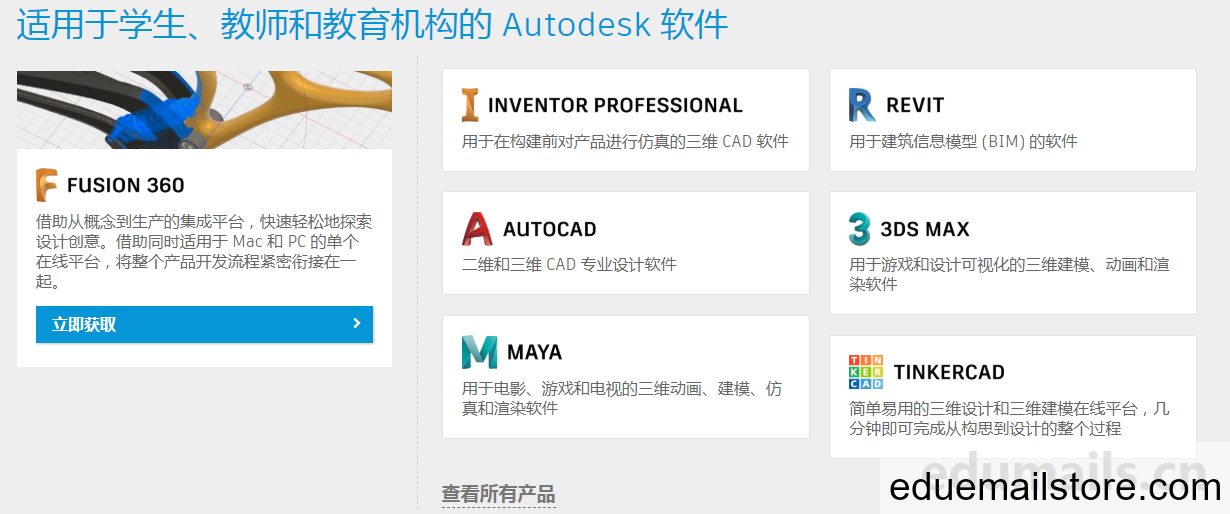This screenshot has width=1230, height=514.
Task: Click the Fusion 360 description starting 借助从概念到生产
Action: 204,251
